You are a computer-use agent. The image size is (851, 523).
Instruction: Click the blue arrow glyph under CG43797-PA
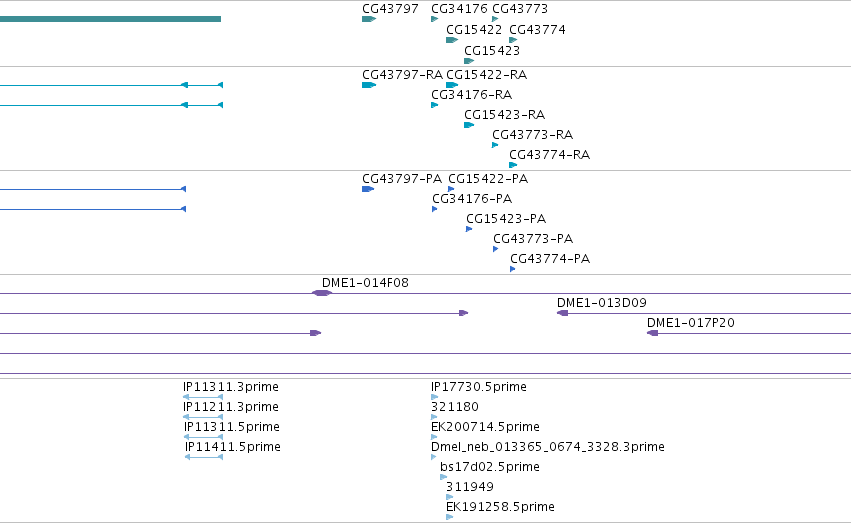[368, 189]
